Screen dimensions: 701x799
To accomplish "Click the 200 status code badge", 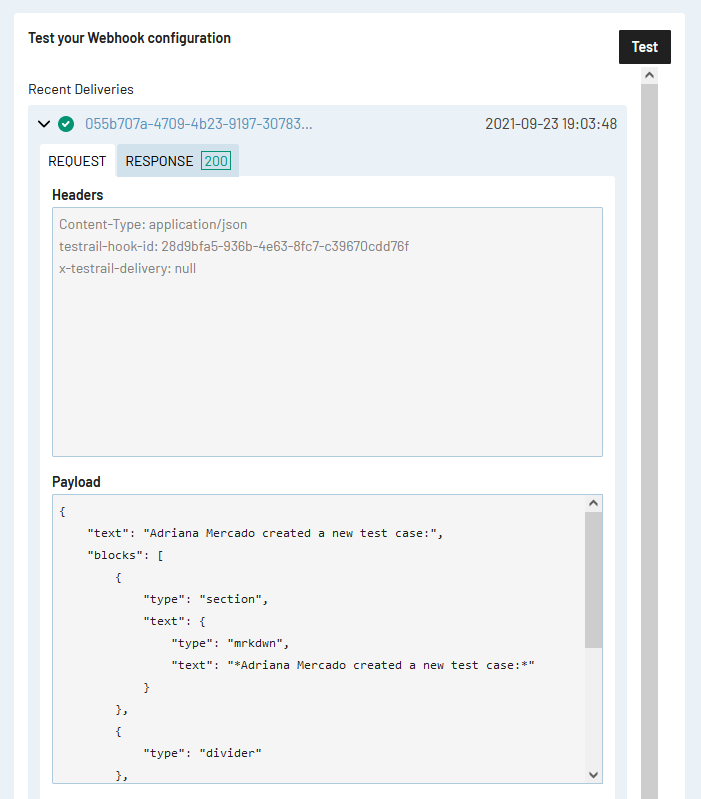I will coord(216,161).
